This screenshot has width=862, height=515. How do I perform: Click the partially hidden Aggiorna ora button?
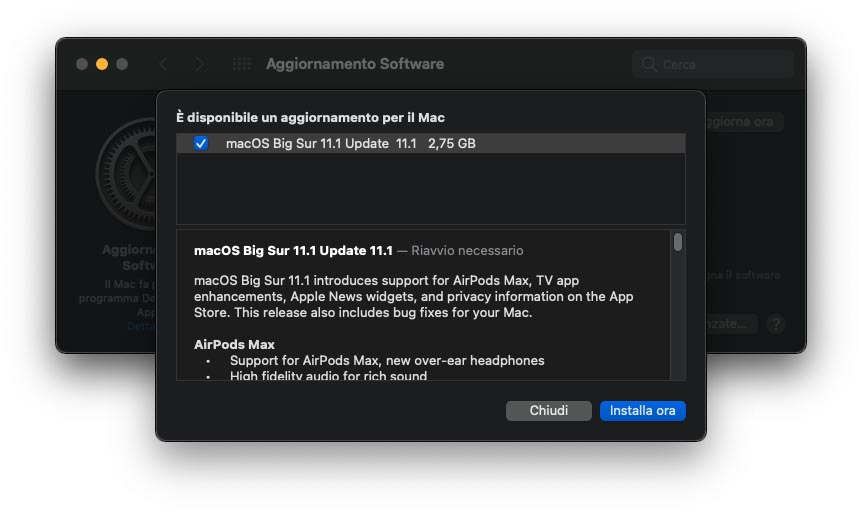pyautogui.click(x=743, y=122)
